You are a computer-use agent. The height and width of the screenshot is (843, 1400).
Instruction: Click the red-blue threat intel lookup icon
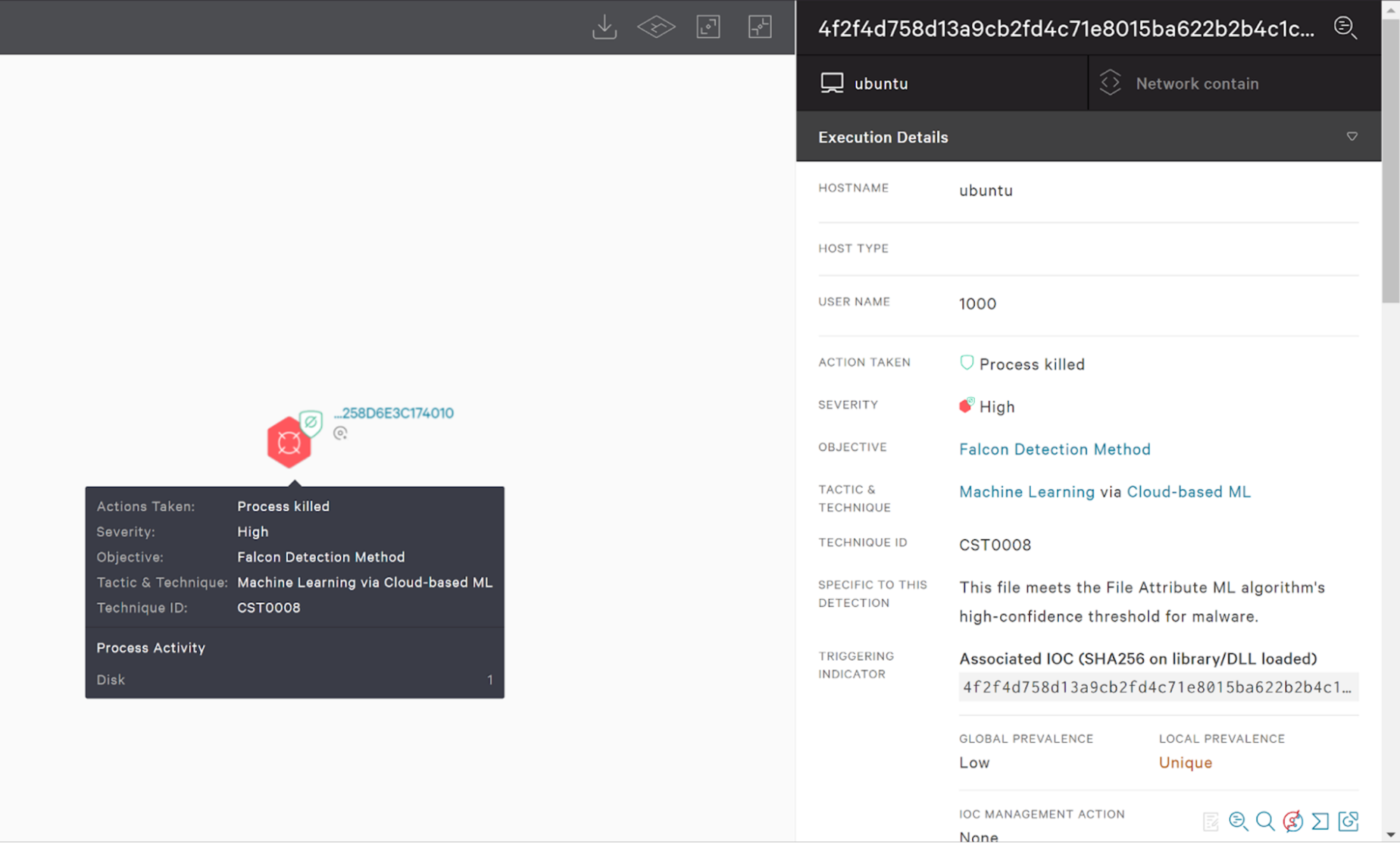pyautogui.click(x=1292, y=821)
